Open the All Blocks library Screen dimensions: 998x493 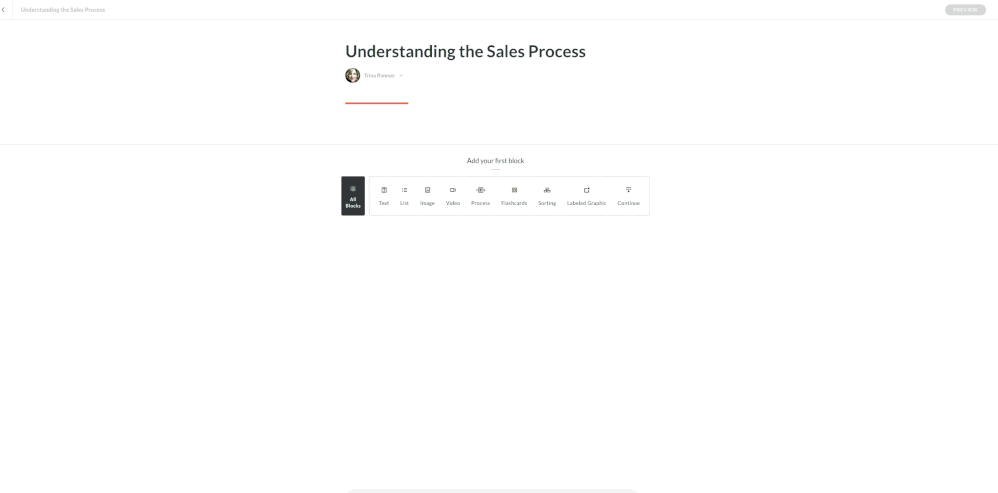tap(353, 196)
